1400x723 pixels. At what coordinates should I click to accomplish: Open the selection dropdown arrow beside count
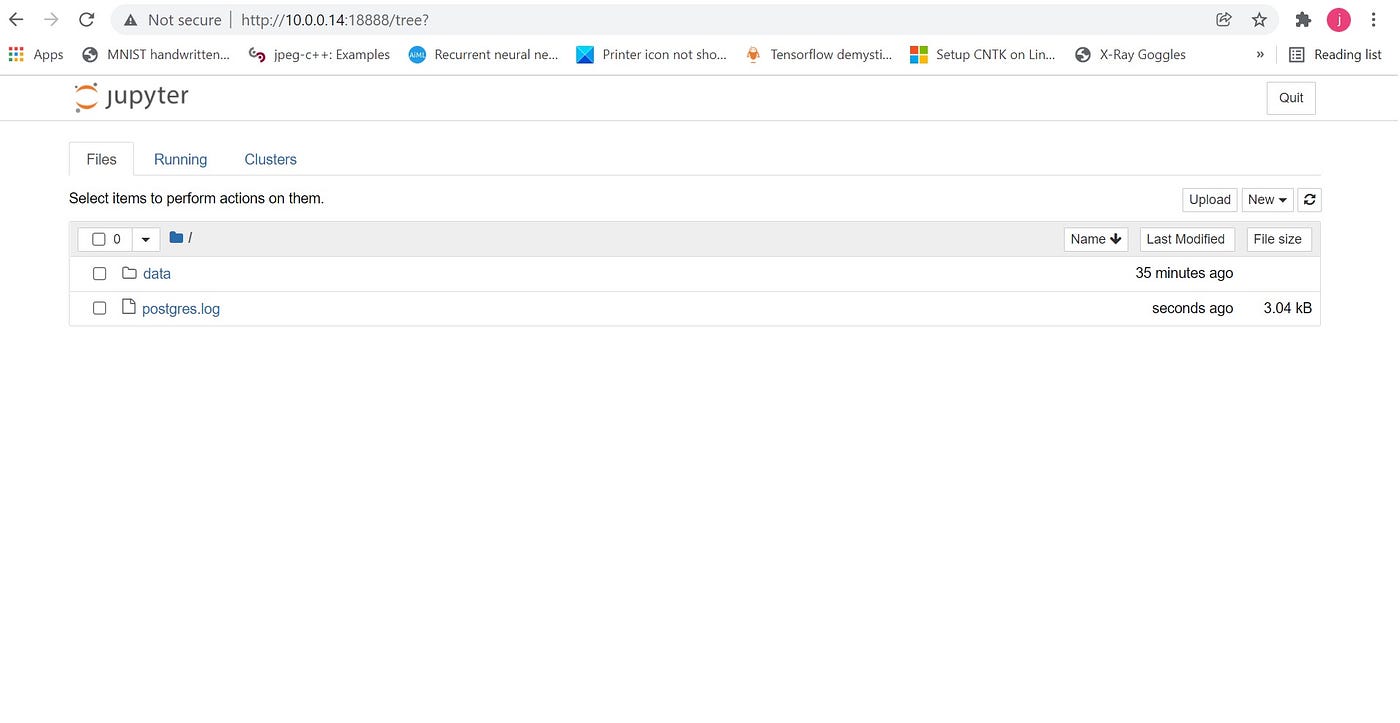145,239
